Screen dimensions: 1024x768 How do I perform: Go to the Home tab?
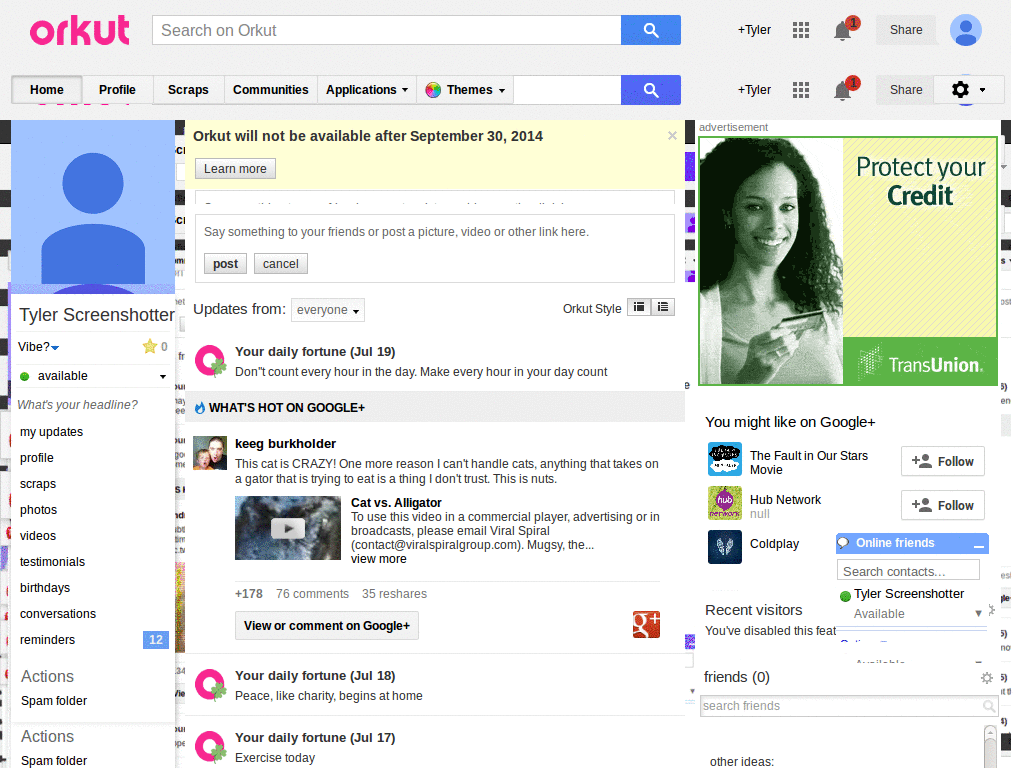tap(47, 90)
